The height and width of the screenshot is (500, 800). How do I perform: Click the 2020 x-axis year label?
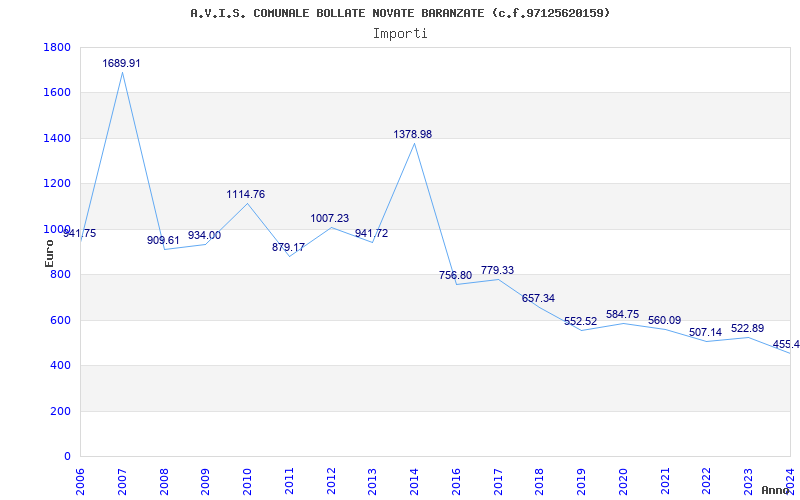coord(623,481)
